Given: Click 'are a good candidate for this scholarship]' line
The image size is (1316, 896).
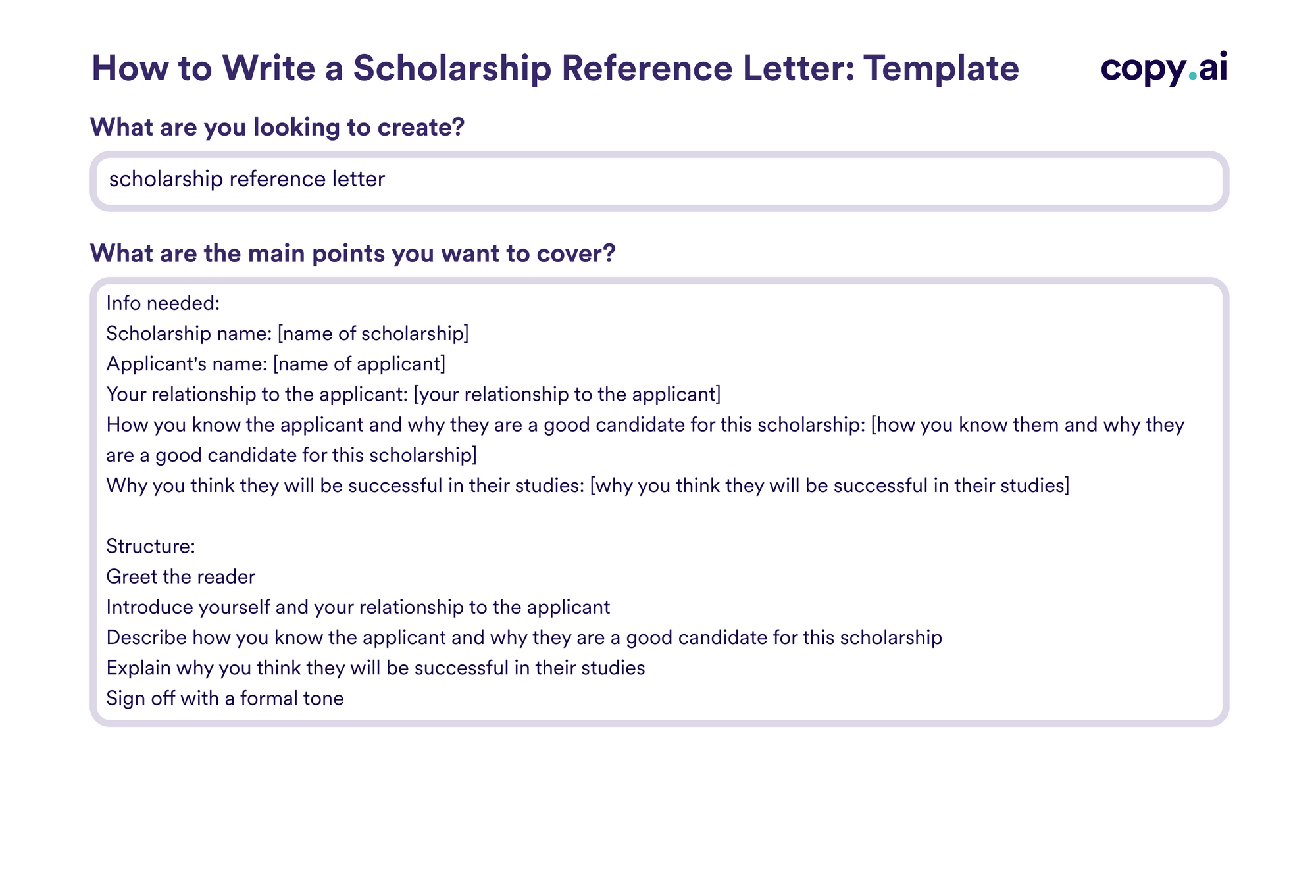Looking at the screenshot, I should 291,455.
